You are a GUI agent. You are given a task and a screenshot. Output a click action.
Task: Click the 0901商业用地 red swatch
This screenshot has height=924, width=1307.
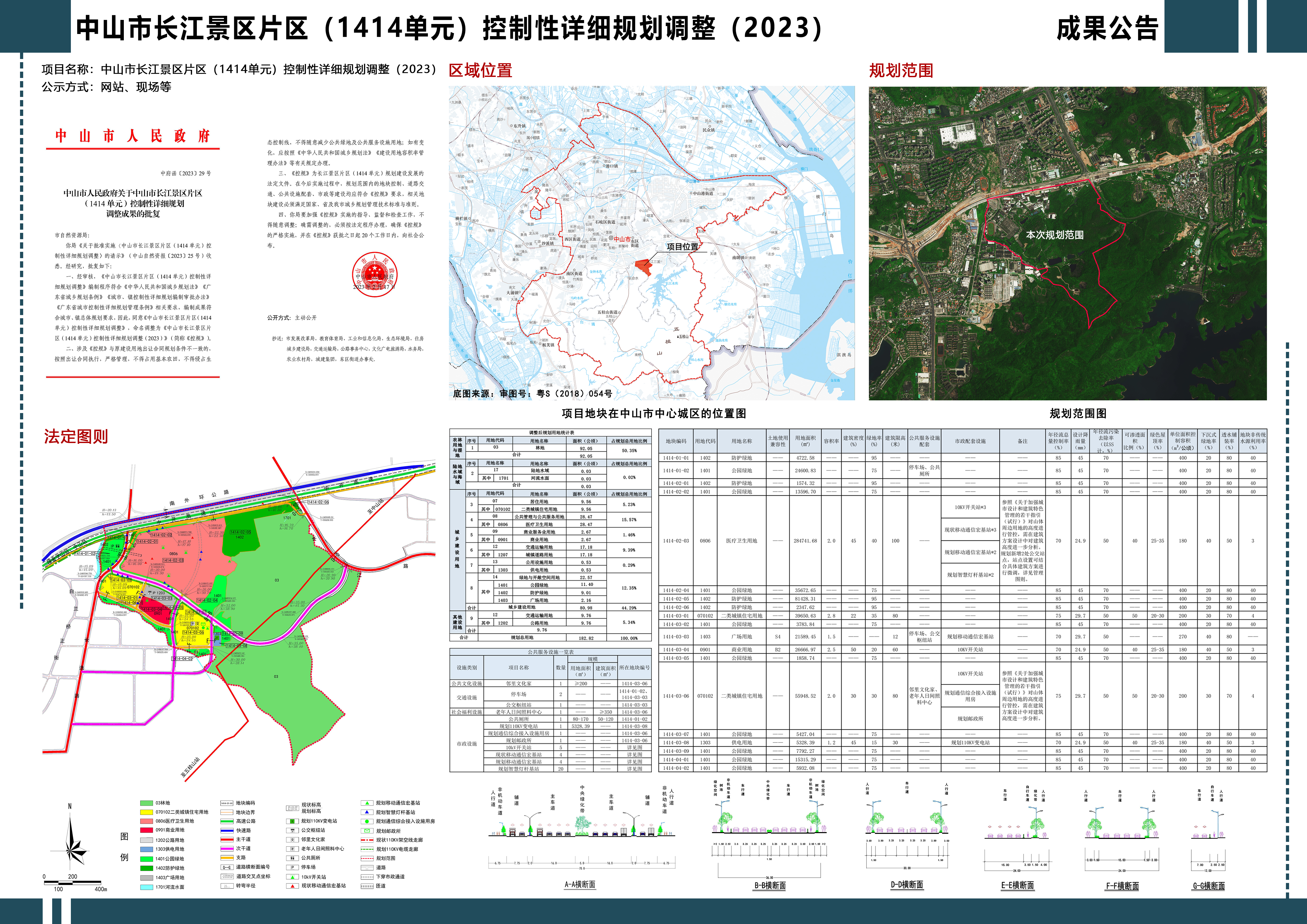tap(146, 830)
